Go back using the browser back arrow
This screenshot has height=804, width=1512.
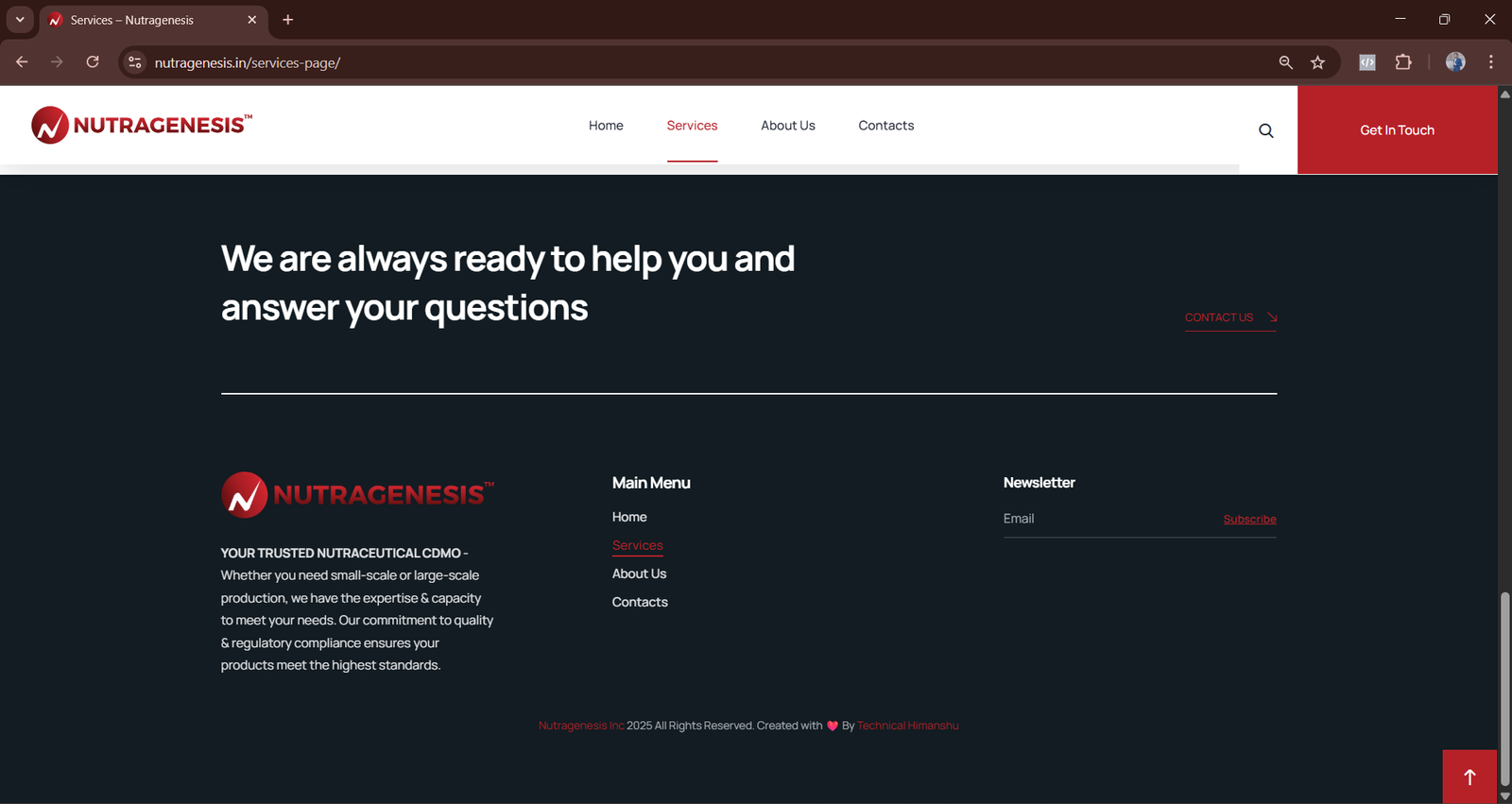22,62
